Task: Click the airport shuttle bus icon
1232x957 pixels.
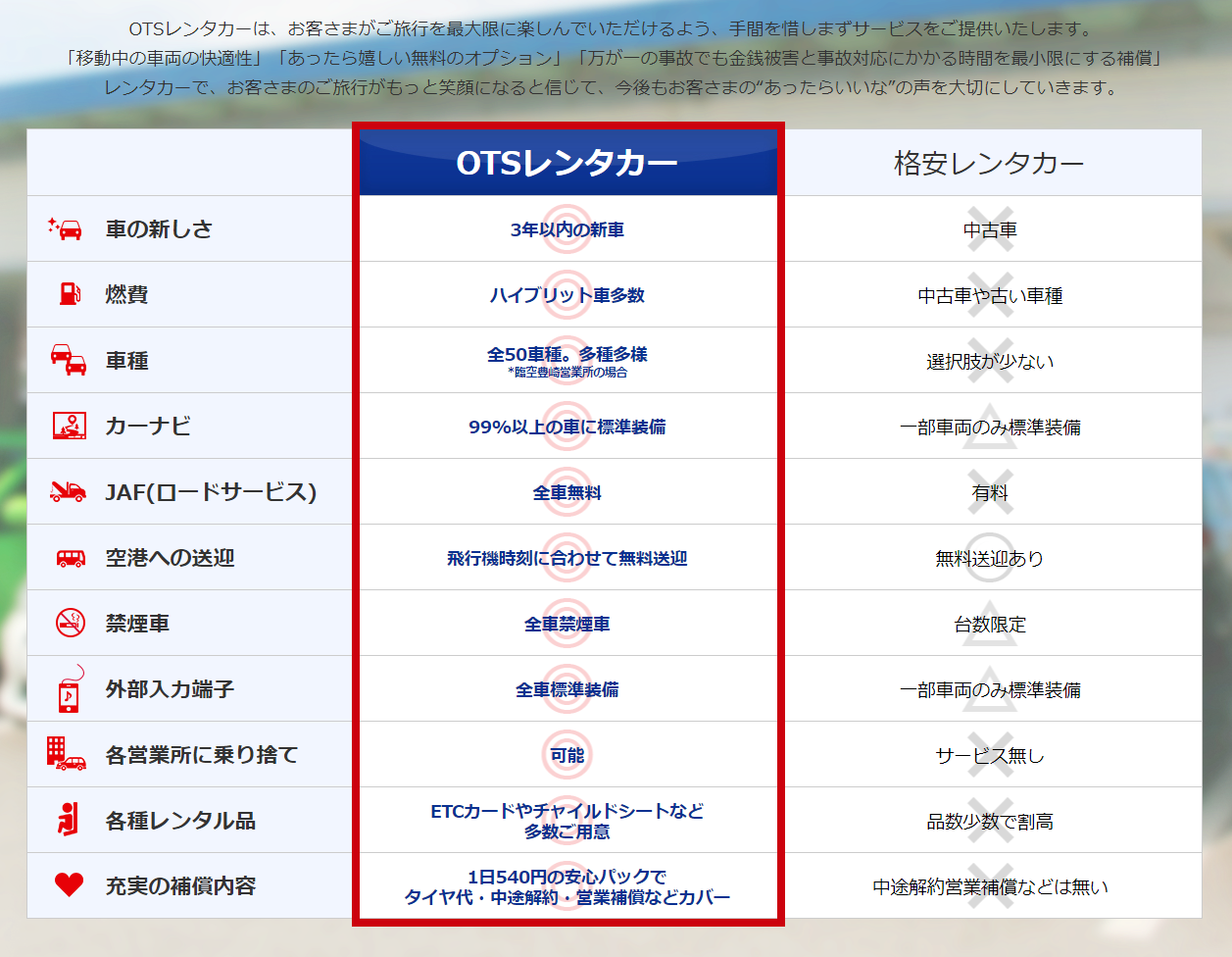Action: click(70, 558)
